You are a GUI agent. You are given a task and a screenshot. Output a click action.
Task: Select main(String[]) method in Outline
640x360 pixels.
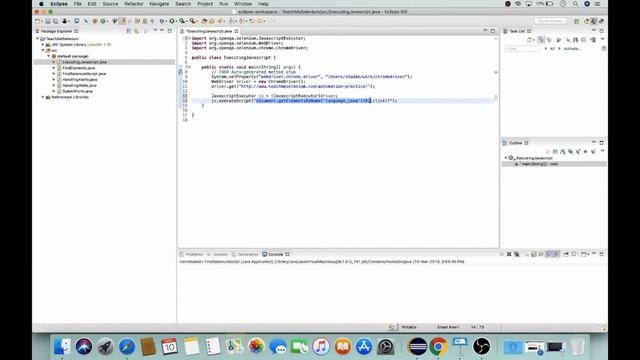(539, 164)
